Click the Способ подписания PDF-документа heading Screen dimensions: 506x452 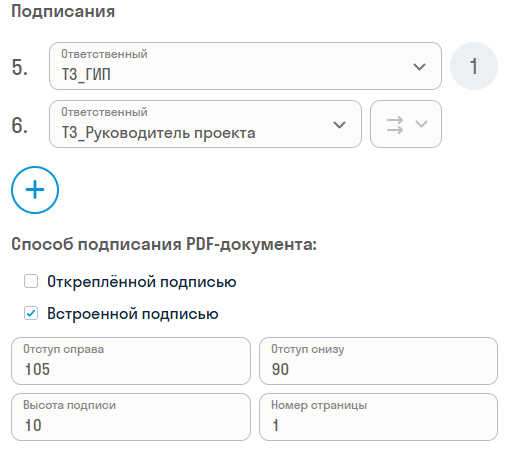(x=164, y=244)
